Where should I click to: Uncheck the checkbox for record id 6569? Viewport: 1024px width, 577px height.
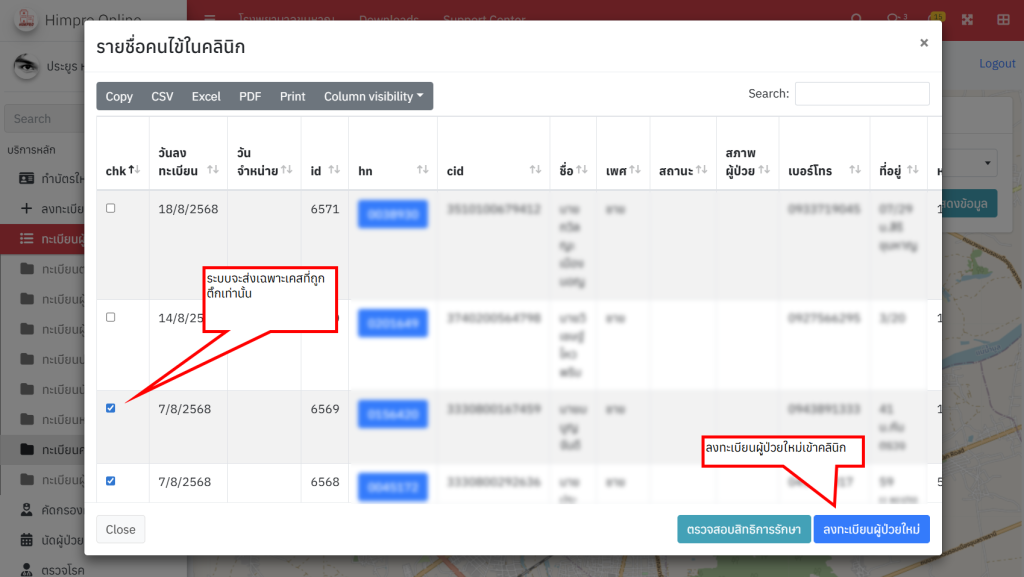pos(111,408)
